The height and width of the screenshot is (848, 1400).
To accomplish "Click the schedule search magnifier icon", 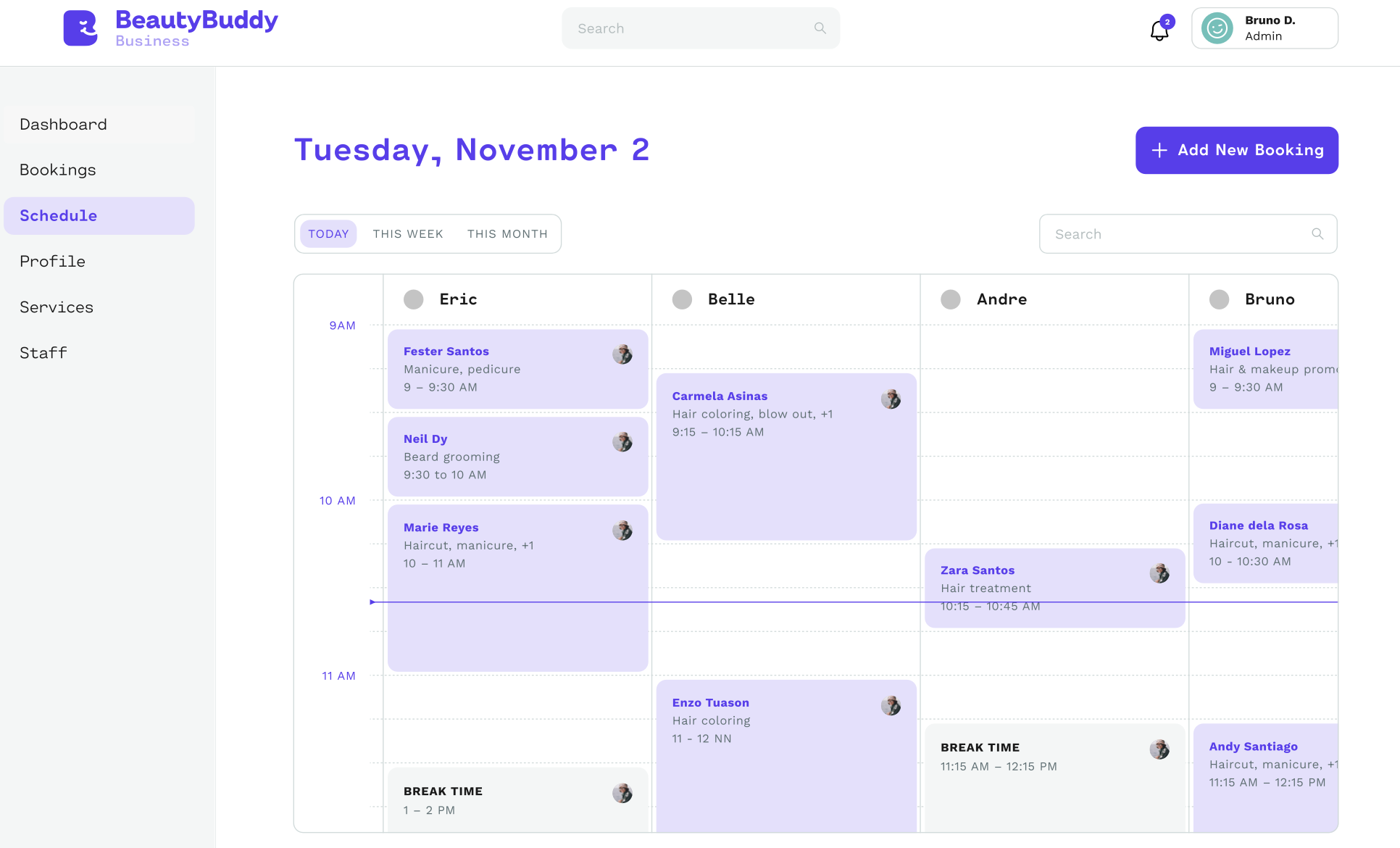I will [1317, 234].
